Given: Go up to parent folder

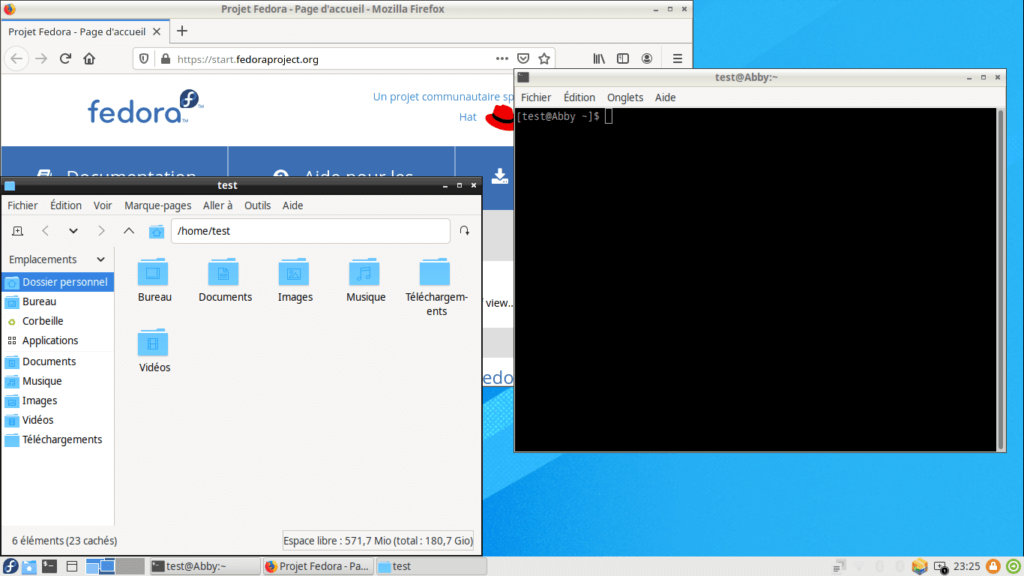Looking at the screenshot, I should click(x=129, y=231).
